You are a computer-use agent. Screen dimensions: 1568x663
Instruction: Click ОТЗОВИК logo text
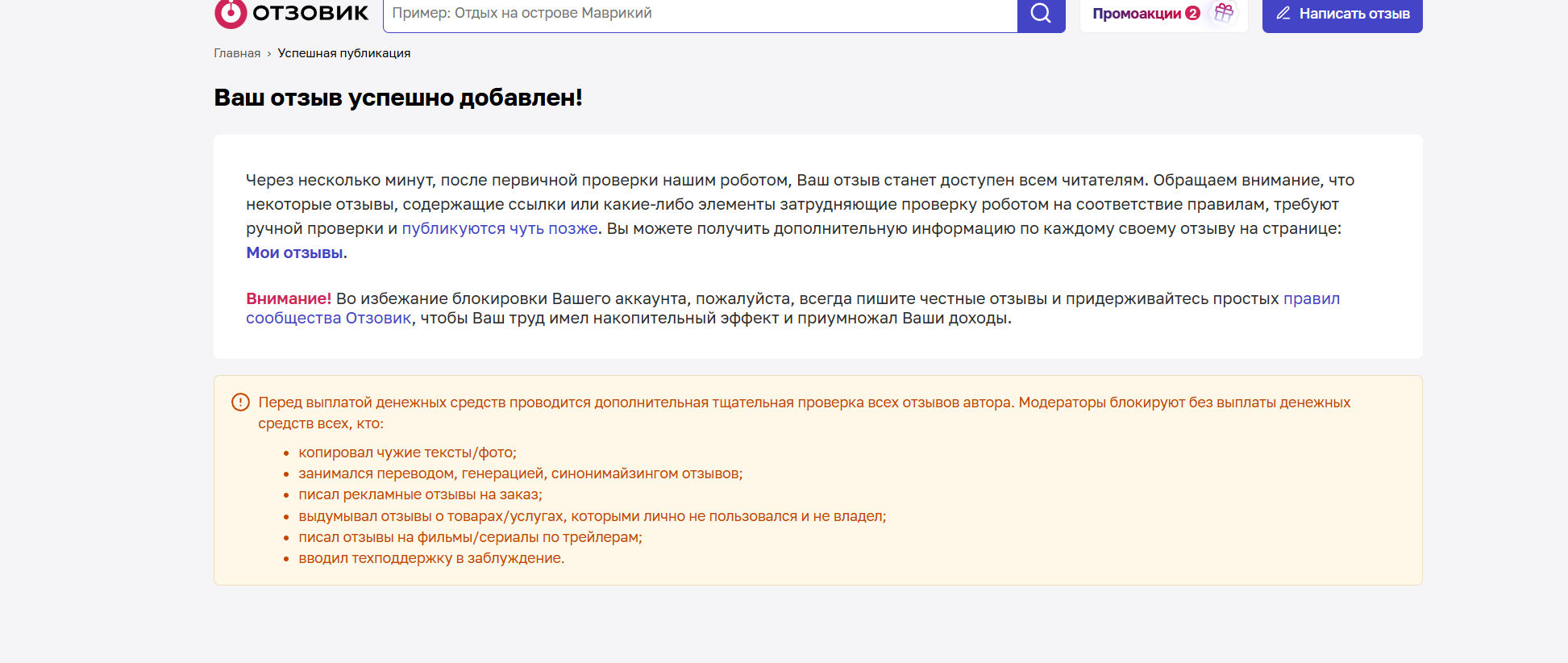[x=310, y=13]
